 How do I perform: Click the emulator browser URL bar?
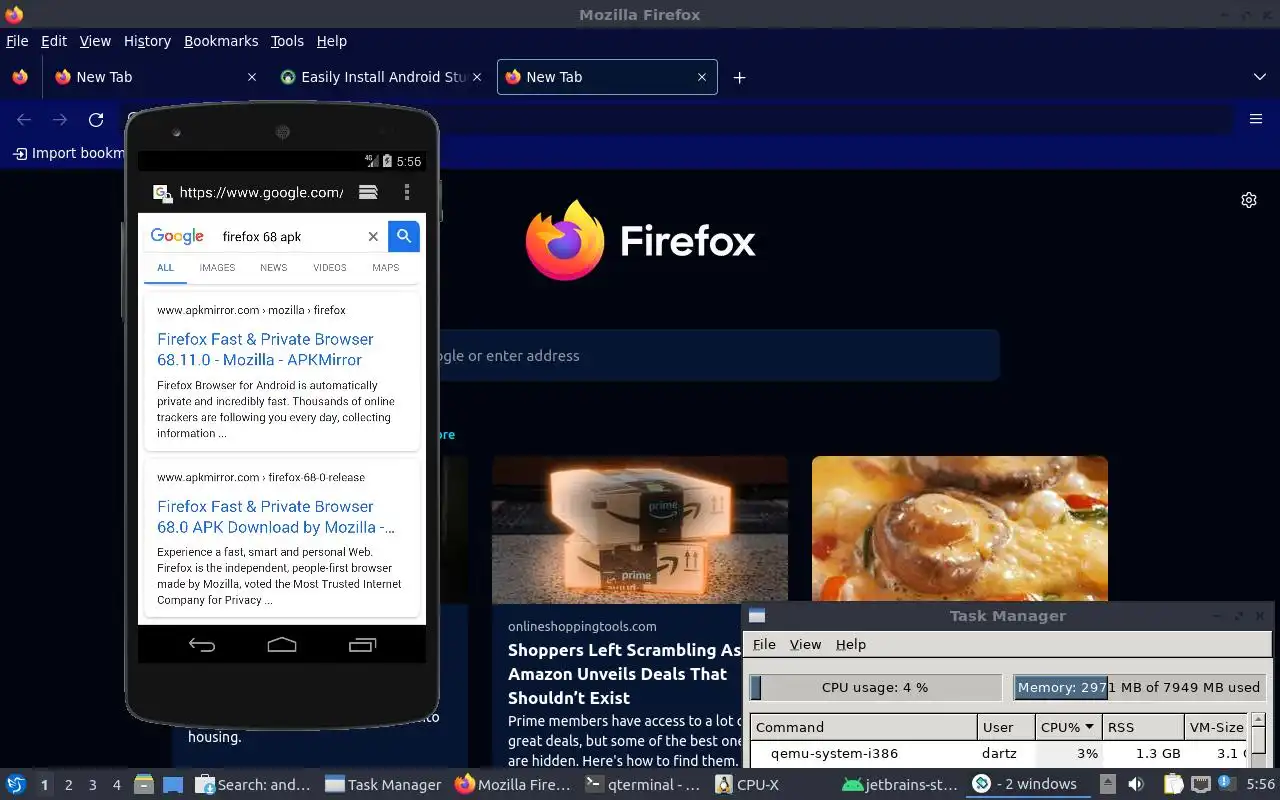coord(261,192)
